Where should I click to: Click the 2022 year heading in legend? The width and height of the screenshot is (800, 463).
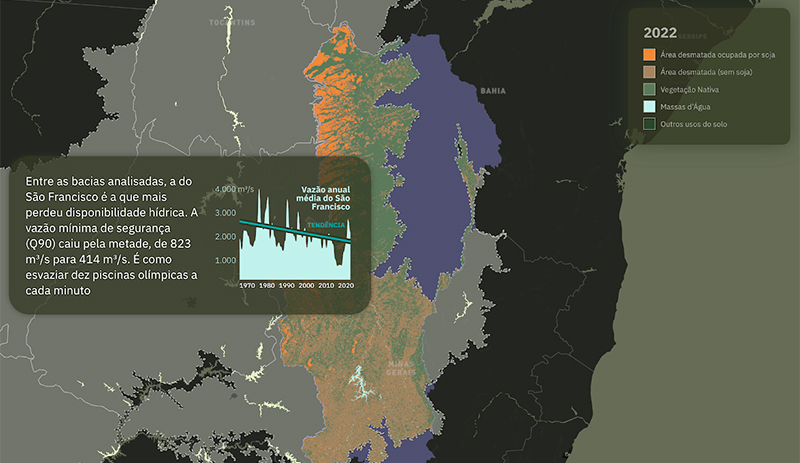(659, 31)
